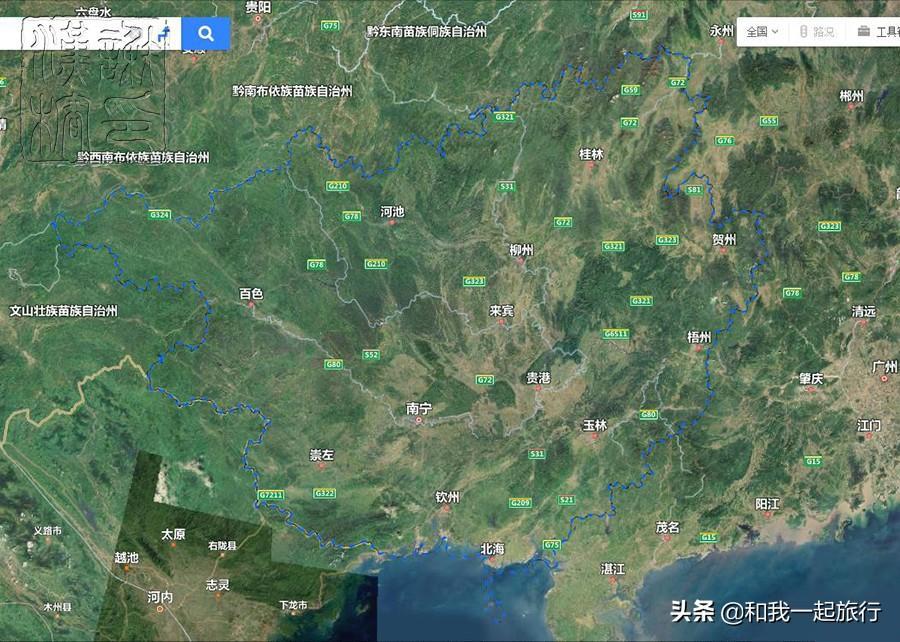Click the 百色 city label
This screenshot has width=900, height=642.
[251, 294]
